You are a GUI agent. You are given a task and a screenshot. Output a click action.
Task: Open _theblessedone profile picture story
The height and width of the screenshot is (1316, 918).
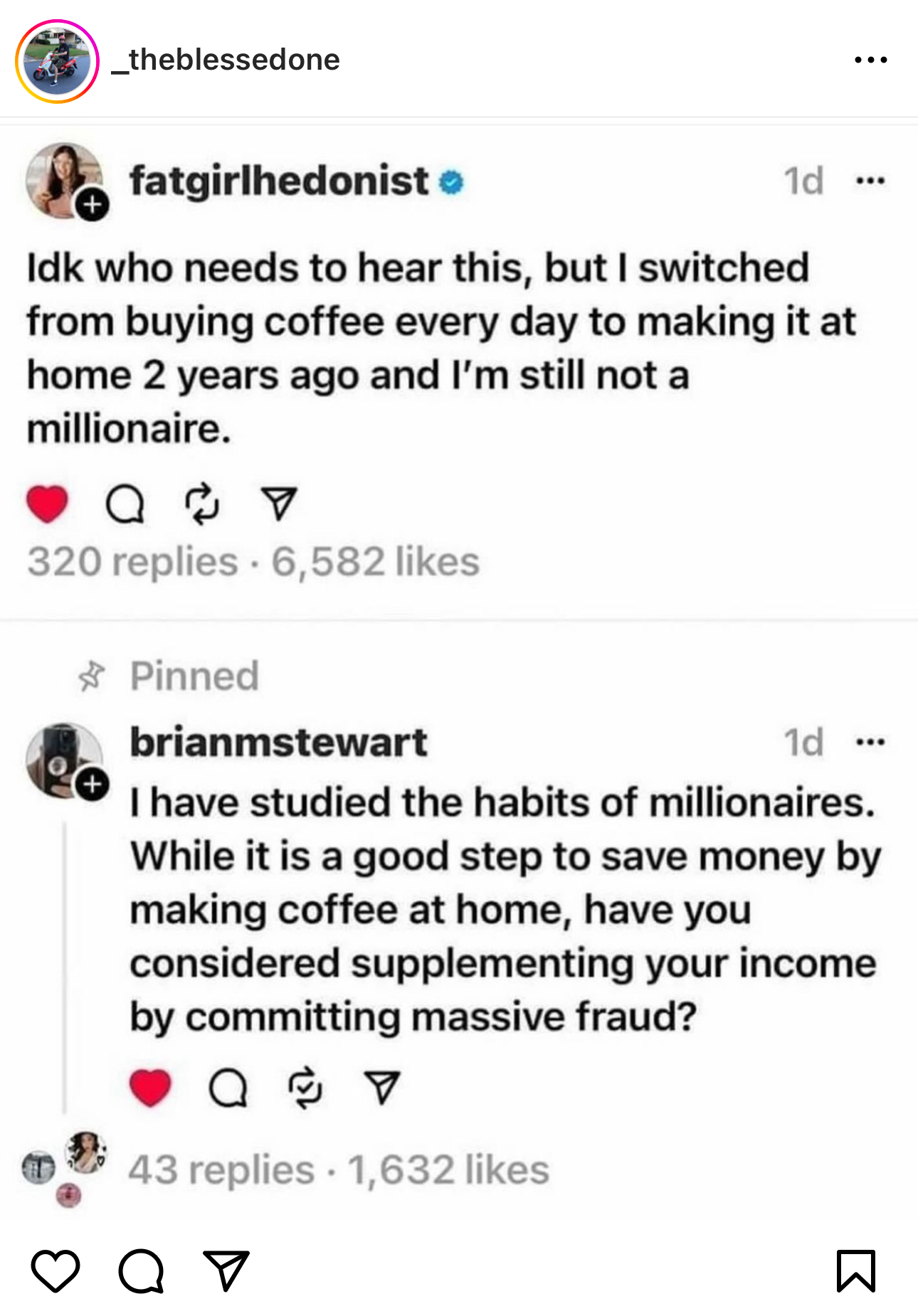(x=57, y=61)
